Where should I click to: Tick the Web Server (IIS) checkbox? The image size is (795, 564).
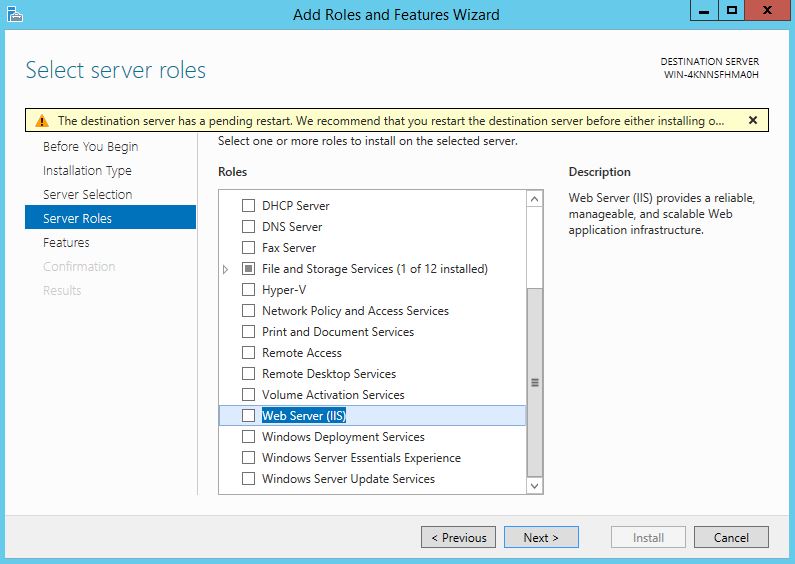click(248, 415)
